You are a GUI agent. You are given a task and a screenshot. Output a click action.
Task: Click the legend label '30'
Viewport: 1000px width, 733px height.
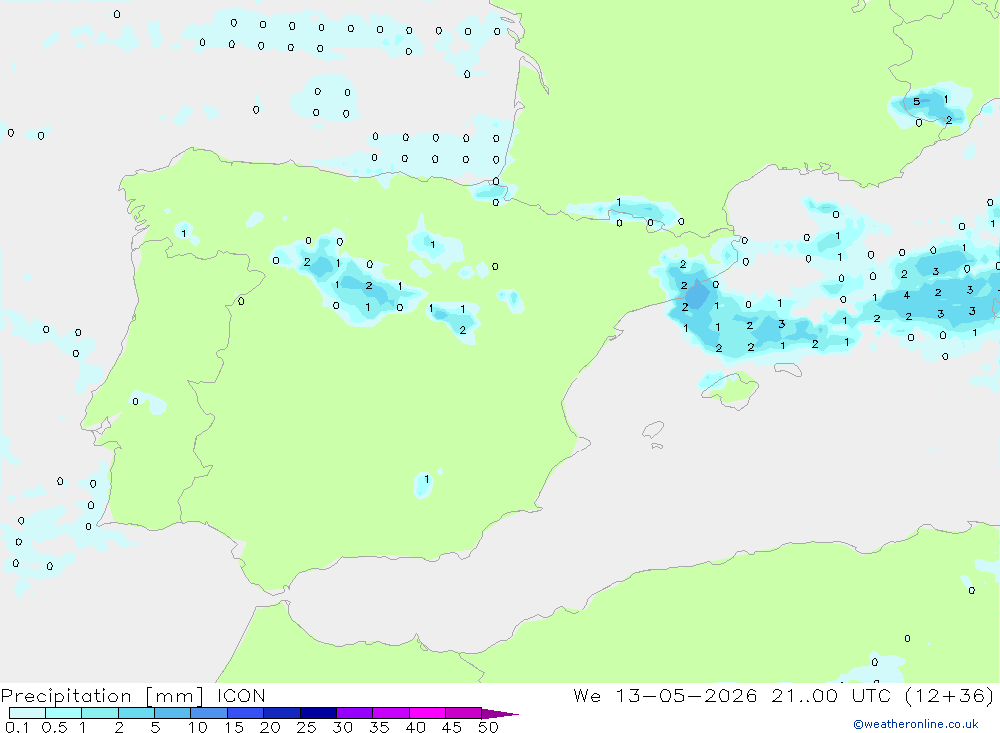pyautogui.click(x=343, y=727)
